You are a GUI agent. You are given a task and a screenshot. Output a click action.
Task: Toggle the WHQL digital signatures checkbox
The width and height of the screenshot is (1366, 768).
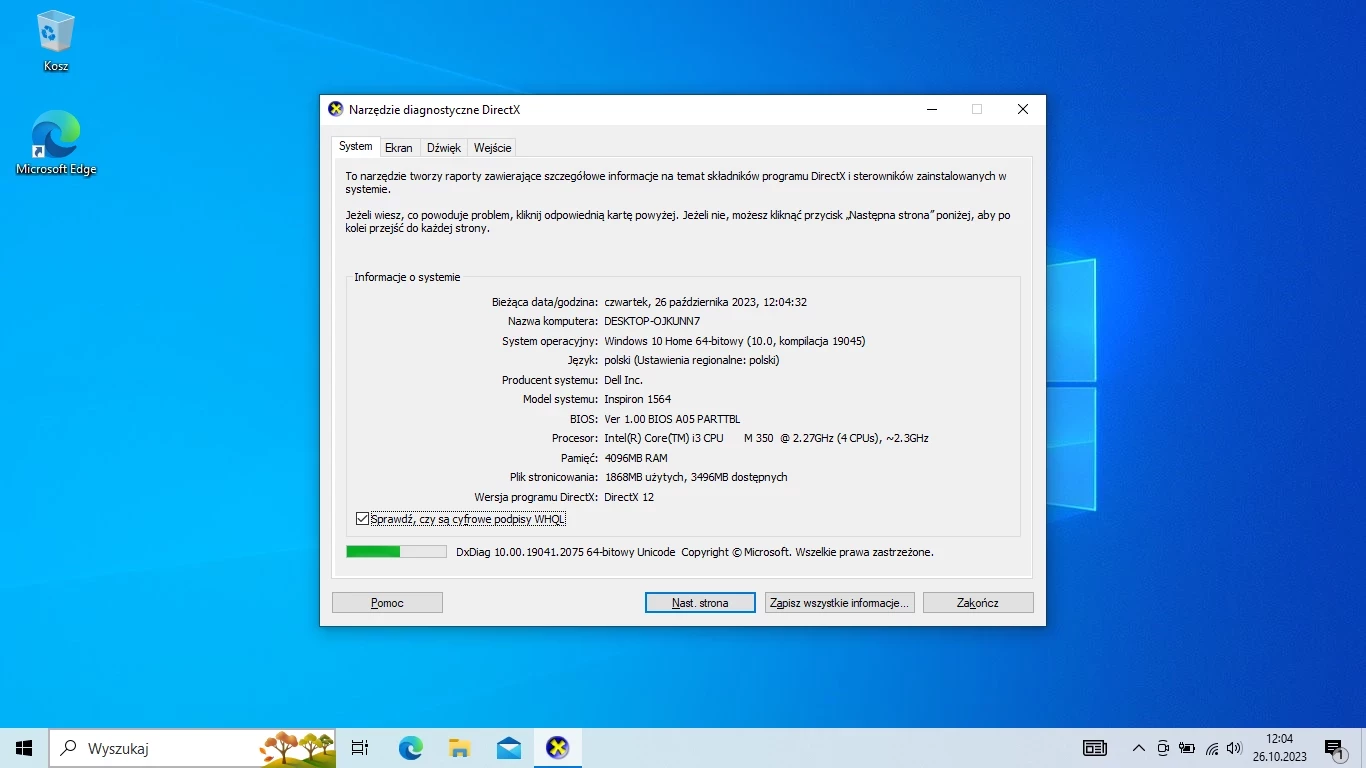coord(362,518)
